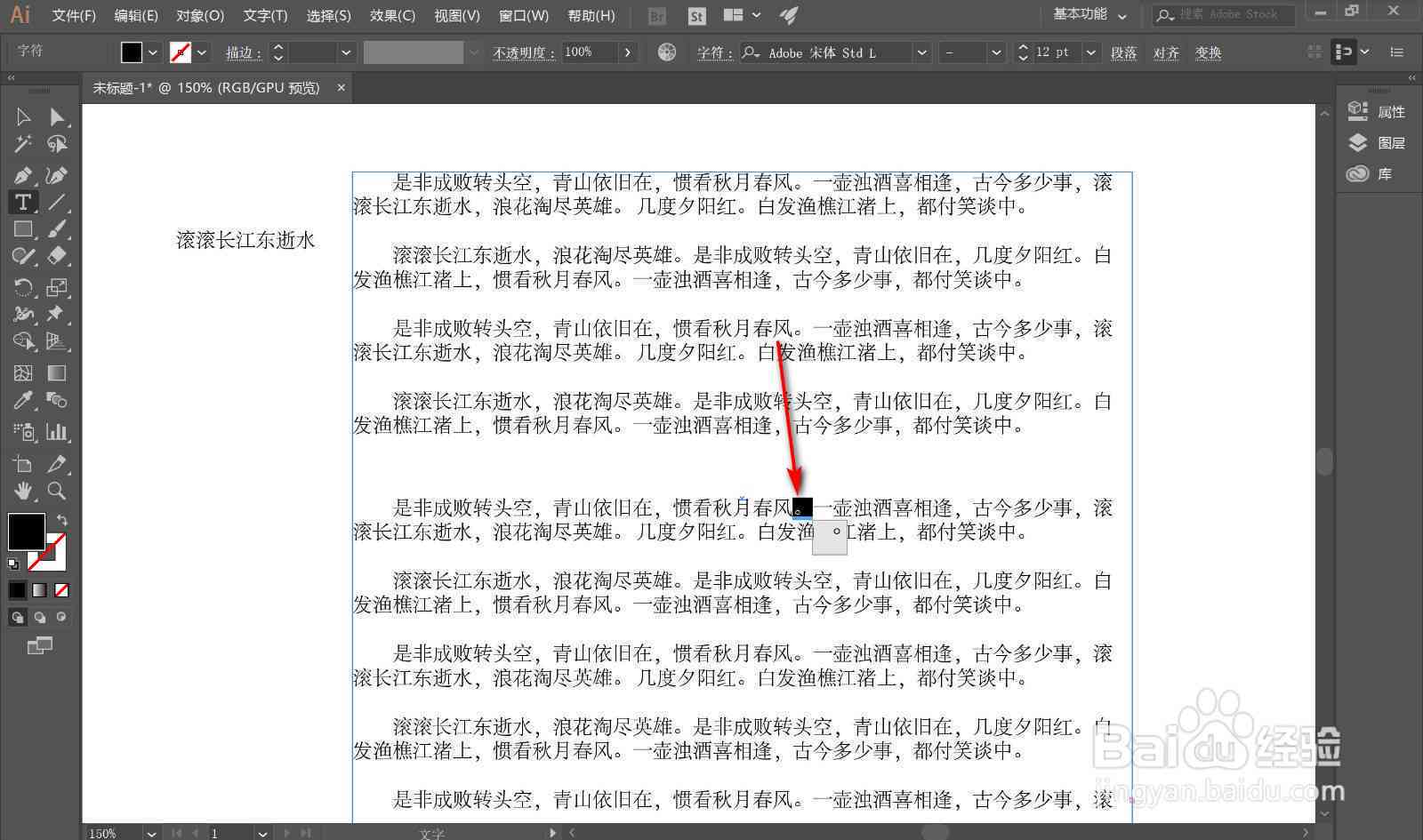This screenshot has width=1423, height=840.
Task: Select the Hand tool
Action: pyautogui.click(x=23, y=491)
